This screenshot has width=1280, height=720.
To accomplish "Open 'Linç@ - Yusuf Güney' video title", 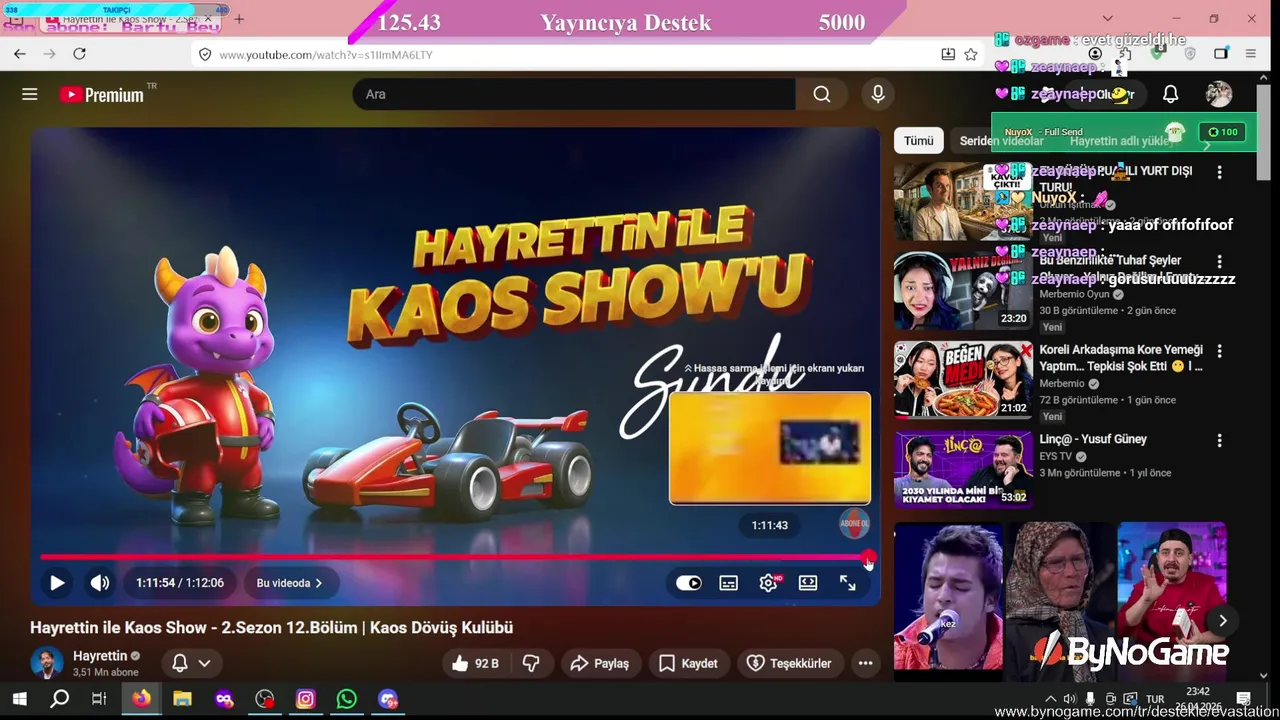I will pos(1093,439).
